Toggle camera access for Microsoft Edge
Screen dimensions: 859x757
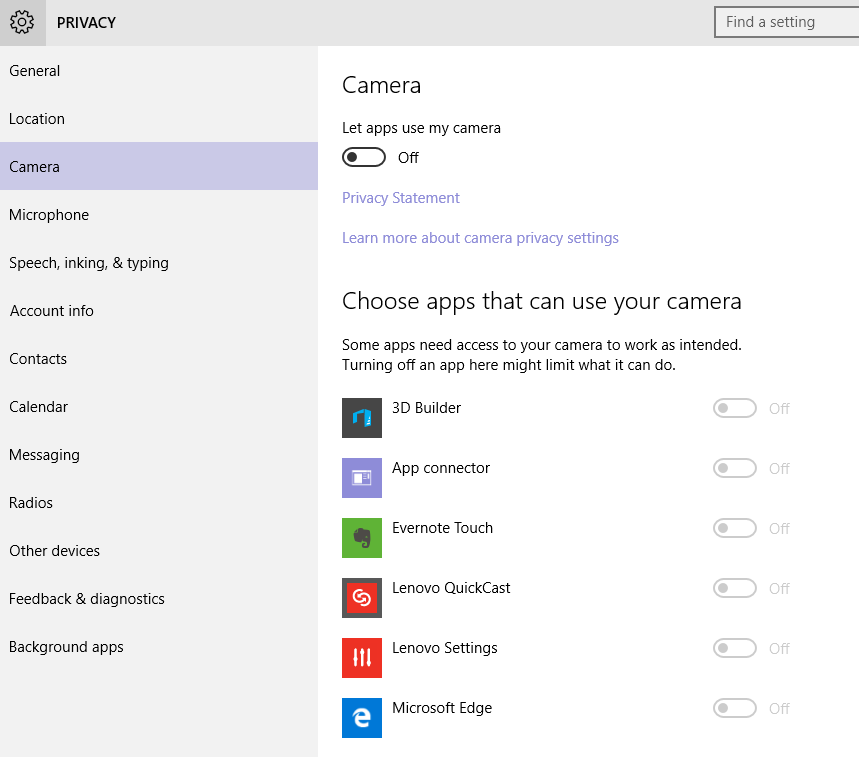coord(735,708)
